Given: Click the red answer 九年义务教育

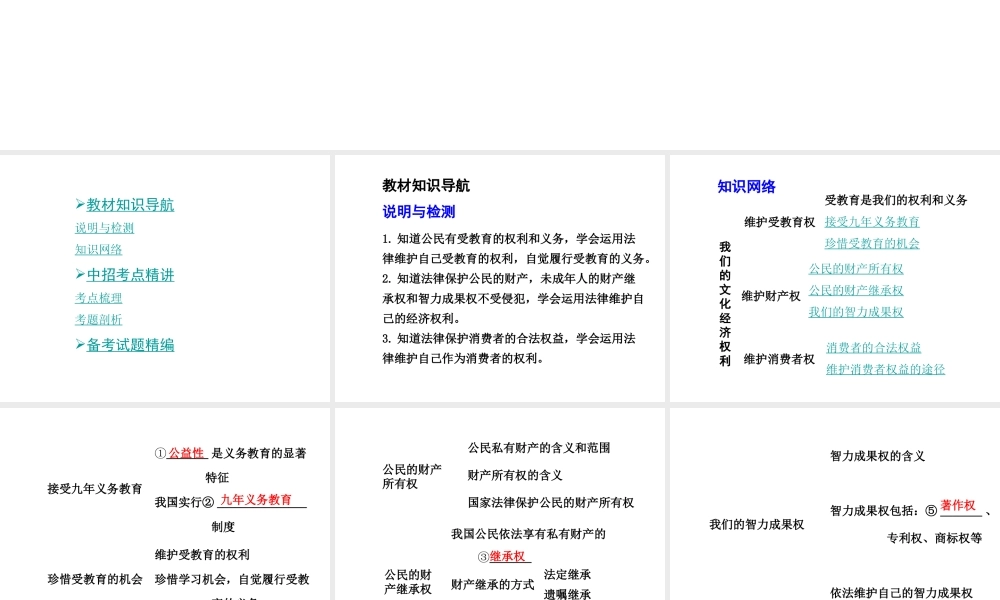Looking at the screenshot, I should point(256,499).
